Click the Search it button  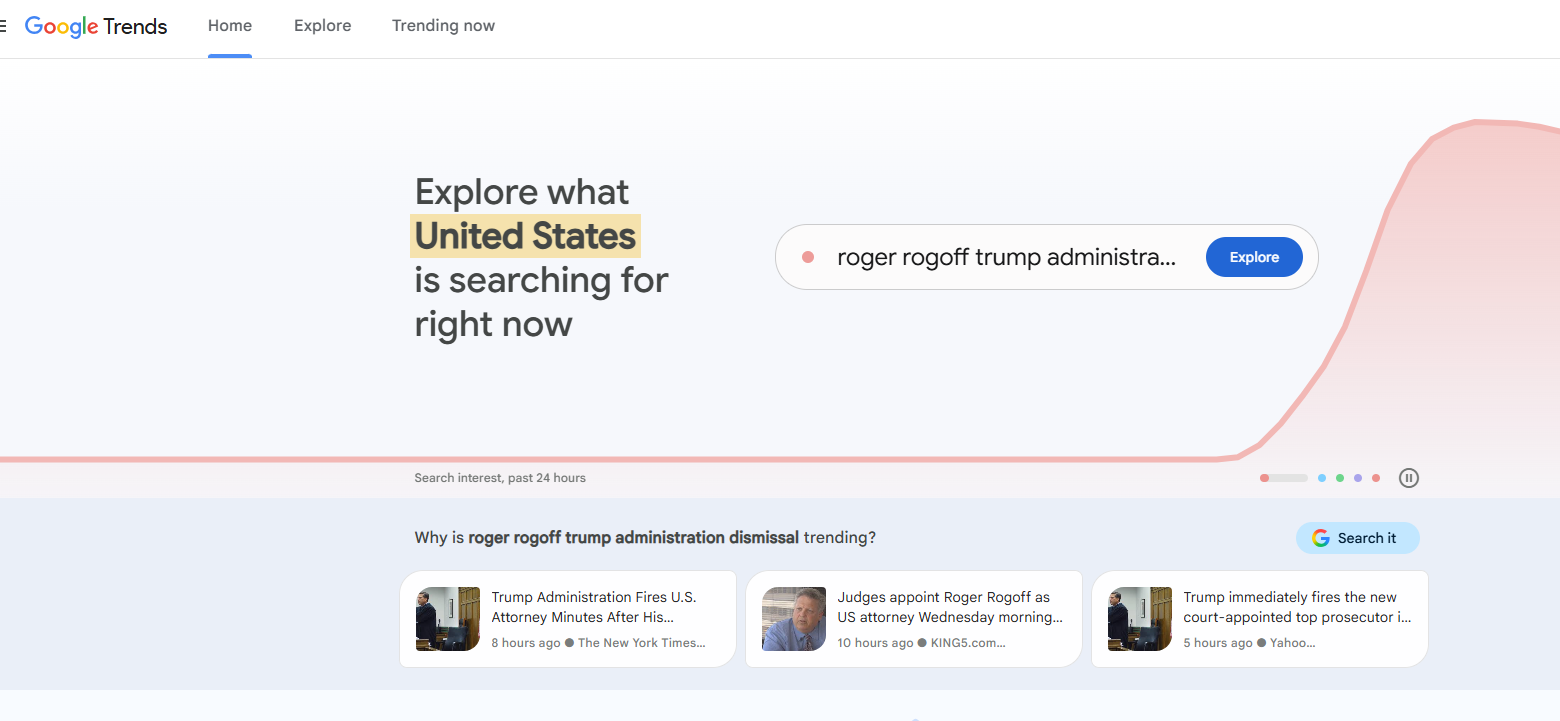1357,538
